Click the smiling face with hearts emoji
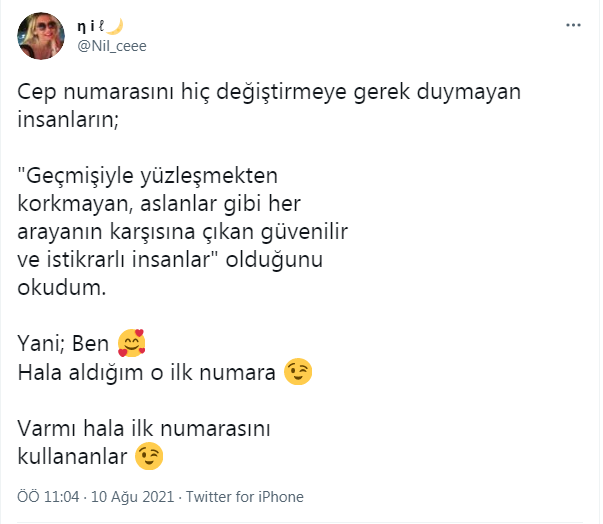Viewport: 603px width, 524px height. point(131,345)
